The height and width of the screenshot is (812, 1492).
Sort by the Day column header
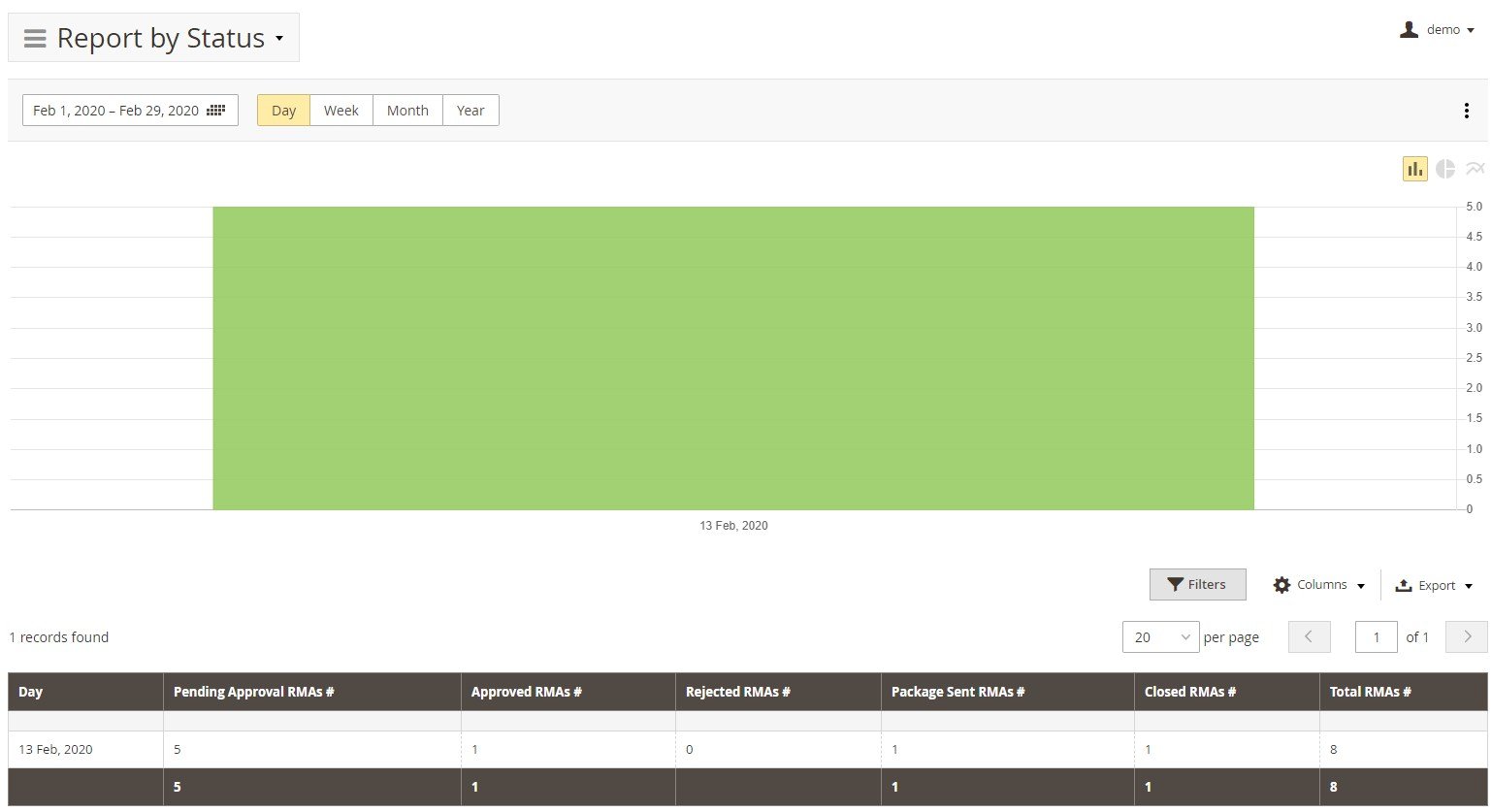coord(85,692)
